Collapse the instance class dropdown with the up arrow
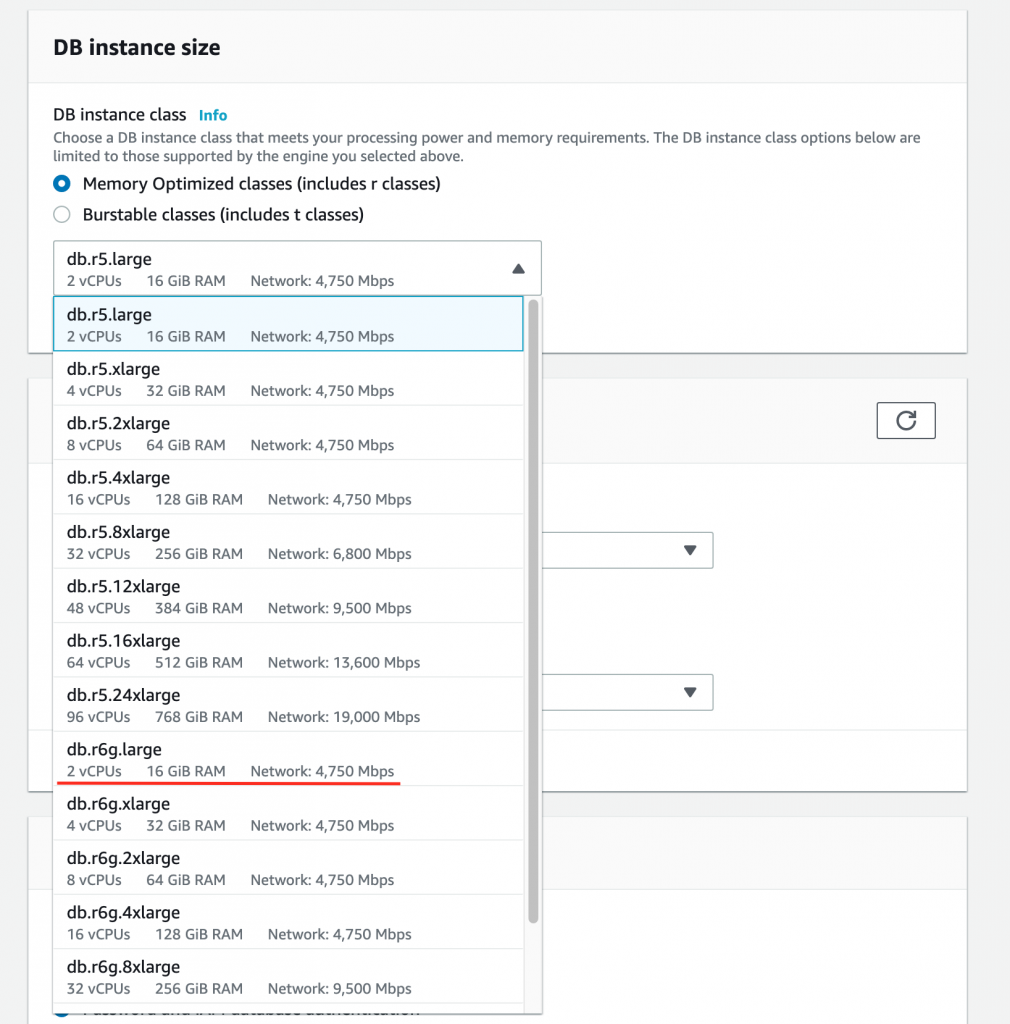 click(x=518, y=268)
